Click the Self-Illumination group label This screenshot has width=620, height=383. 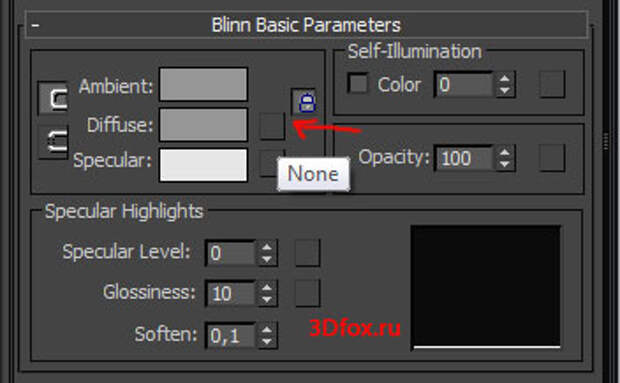(414, 52)
